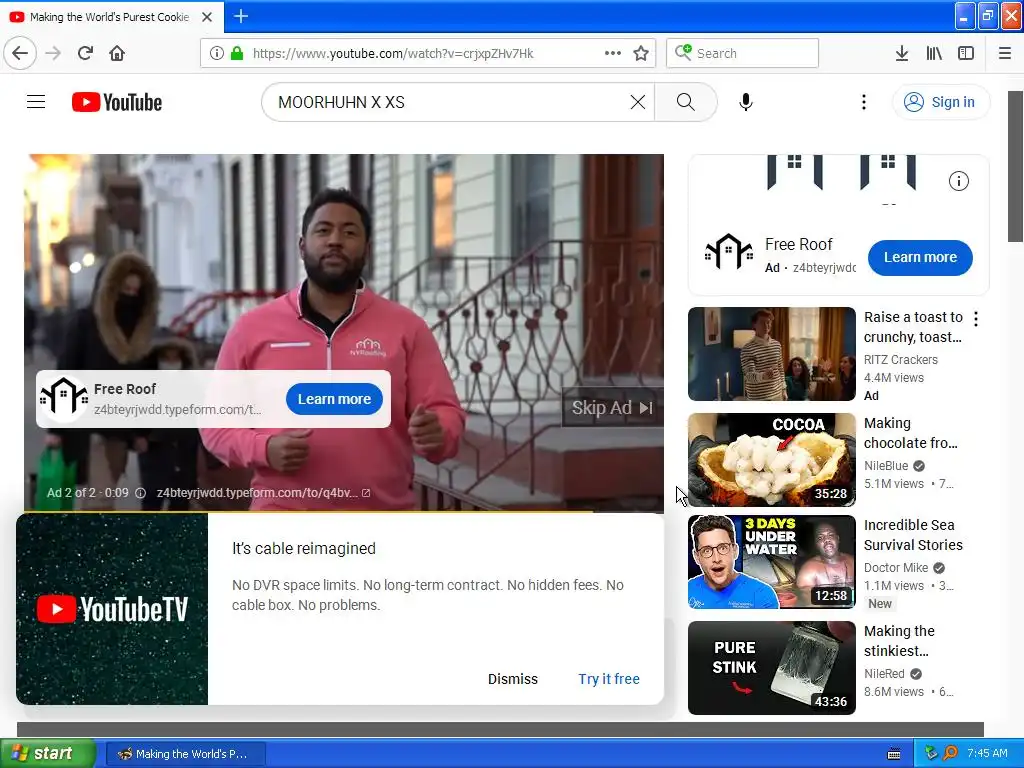1024x768 pixels.
Task: Click Learn more on video ad overlay
Action: coord(334,399)
